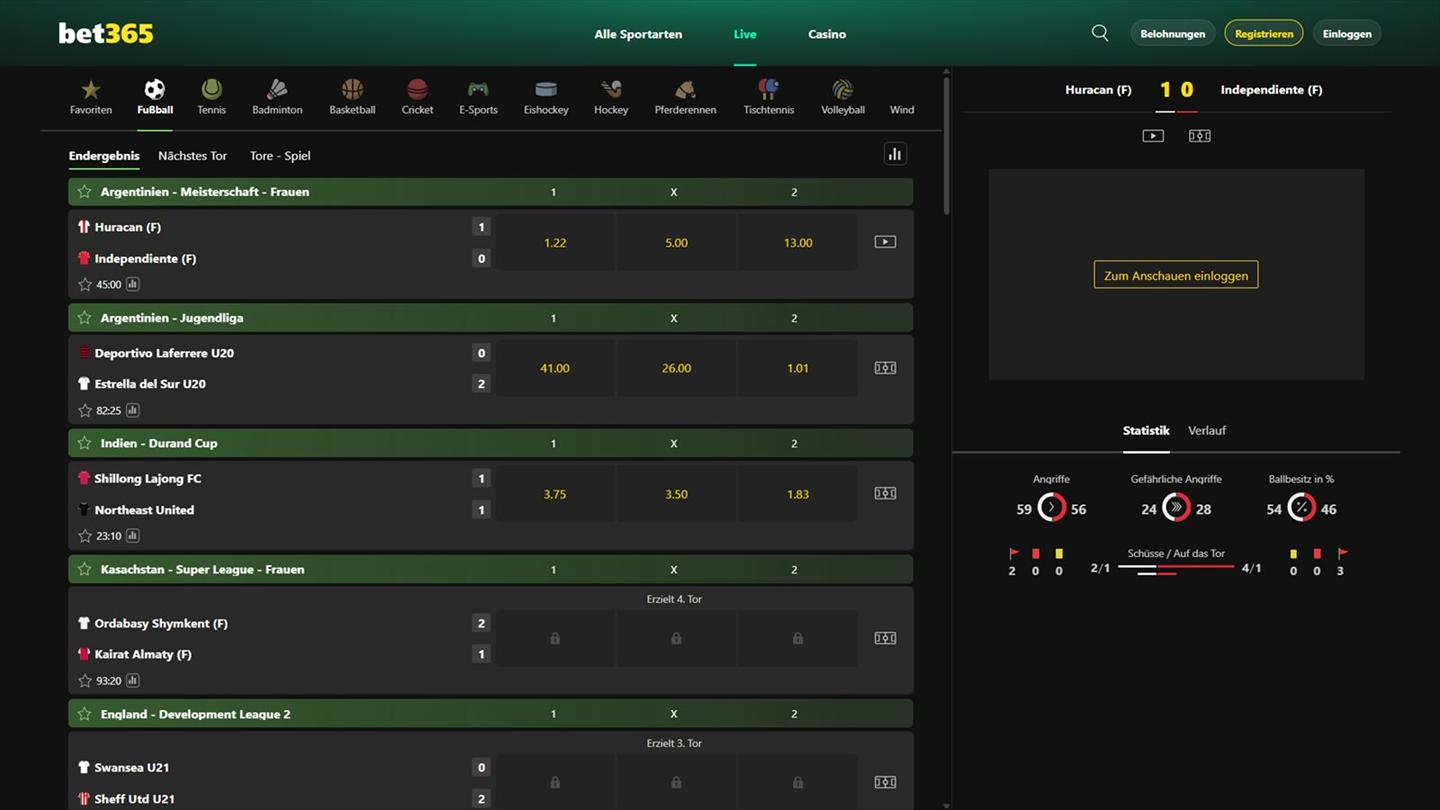Favorite the England Development League 2 star

coord(84,714)
